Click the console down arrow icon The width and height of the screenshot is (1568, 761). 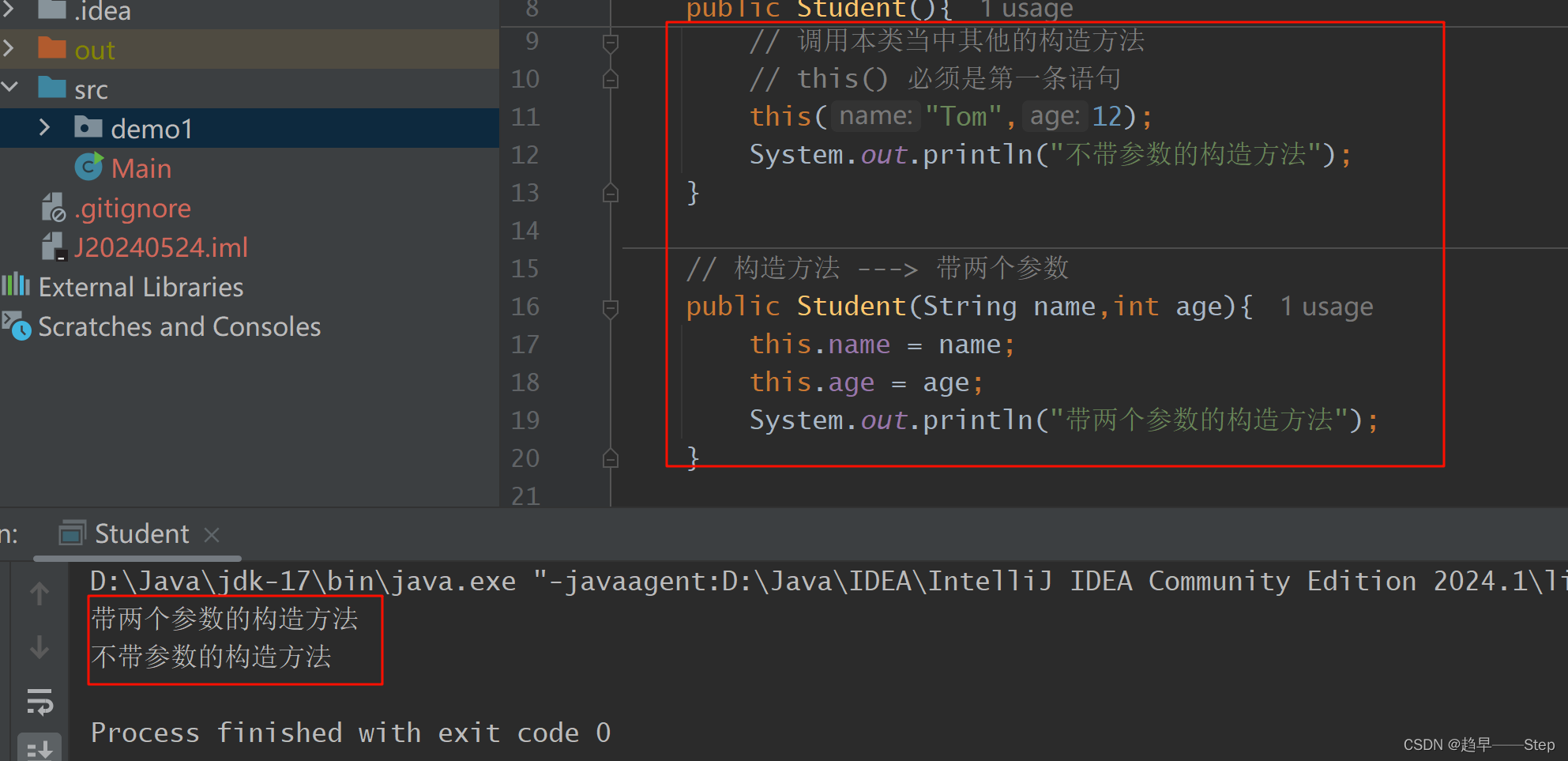click(x=39, y=647)
